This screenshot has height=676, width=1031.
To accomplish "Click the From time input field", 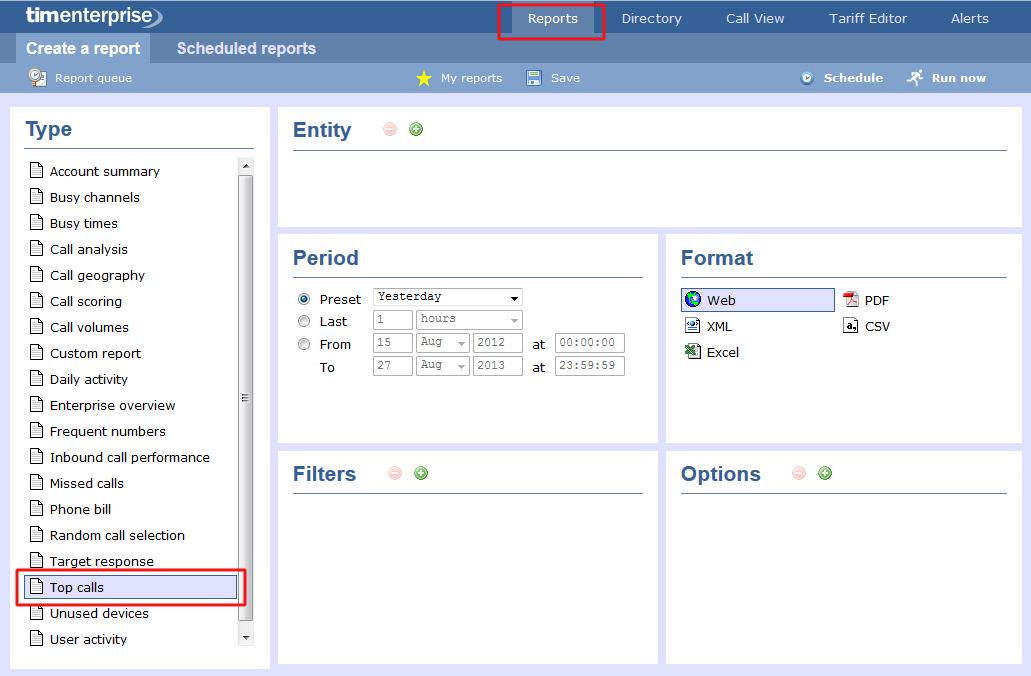I will click(589, 343).
